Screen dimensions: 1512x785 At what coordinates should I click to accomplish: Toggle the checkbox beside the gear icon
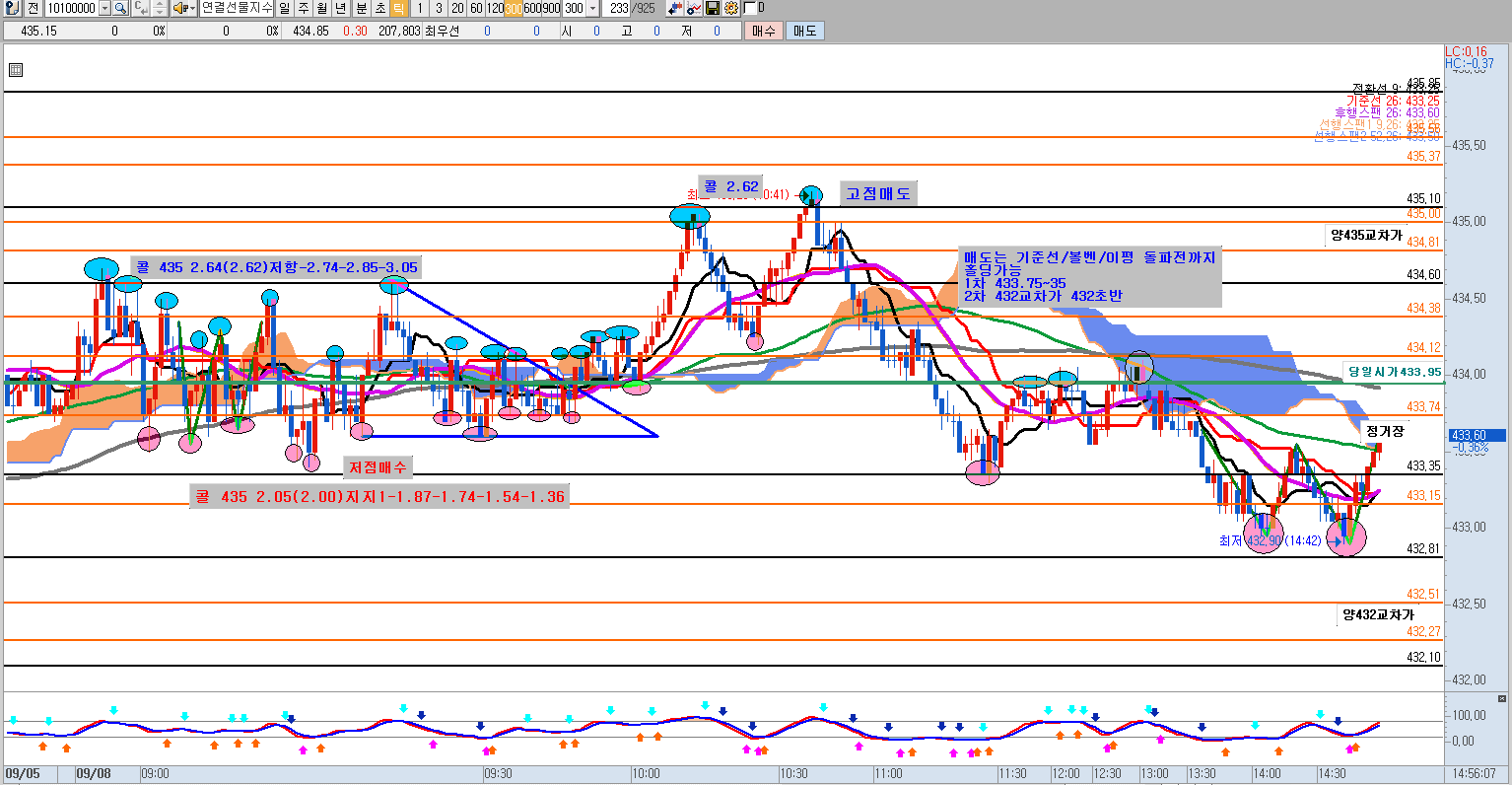pos(747,8)
